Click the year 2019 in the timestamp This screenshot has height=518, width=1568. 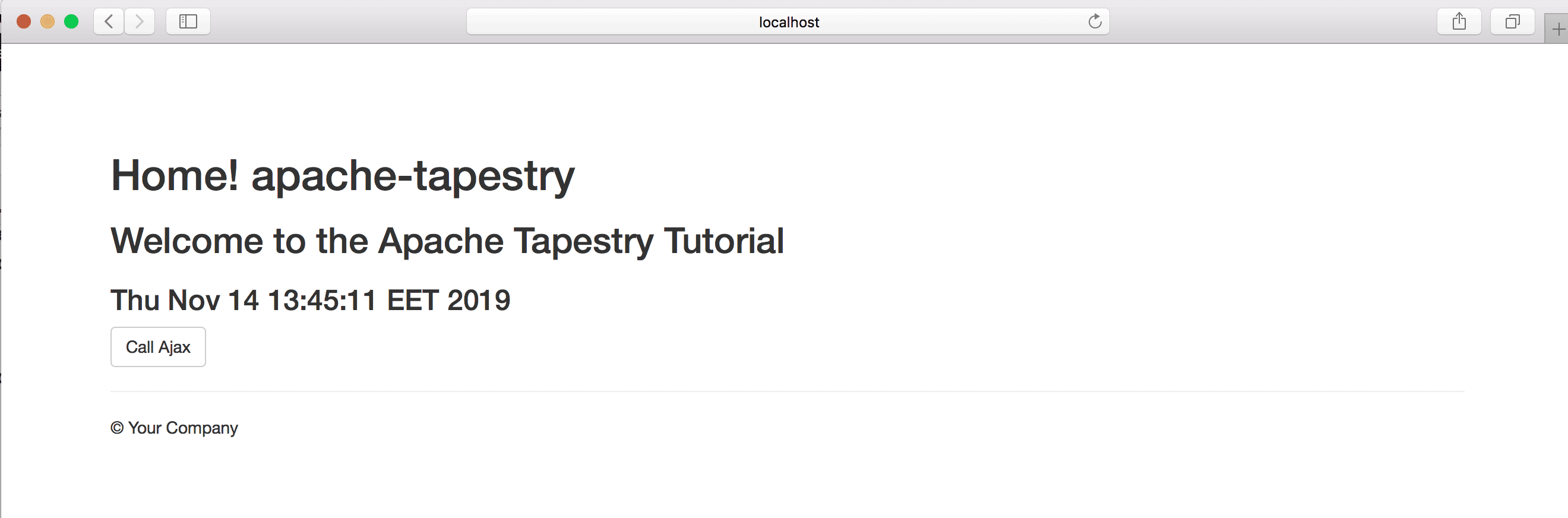click(479, 300)
